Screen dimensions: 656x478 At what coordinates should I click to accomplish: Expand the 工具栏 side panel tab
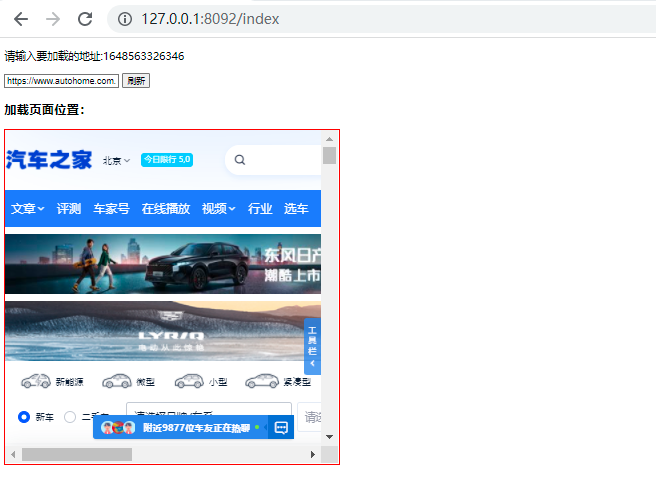coord(312,346)
